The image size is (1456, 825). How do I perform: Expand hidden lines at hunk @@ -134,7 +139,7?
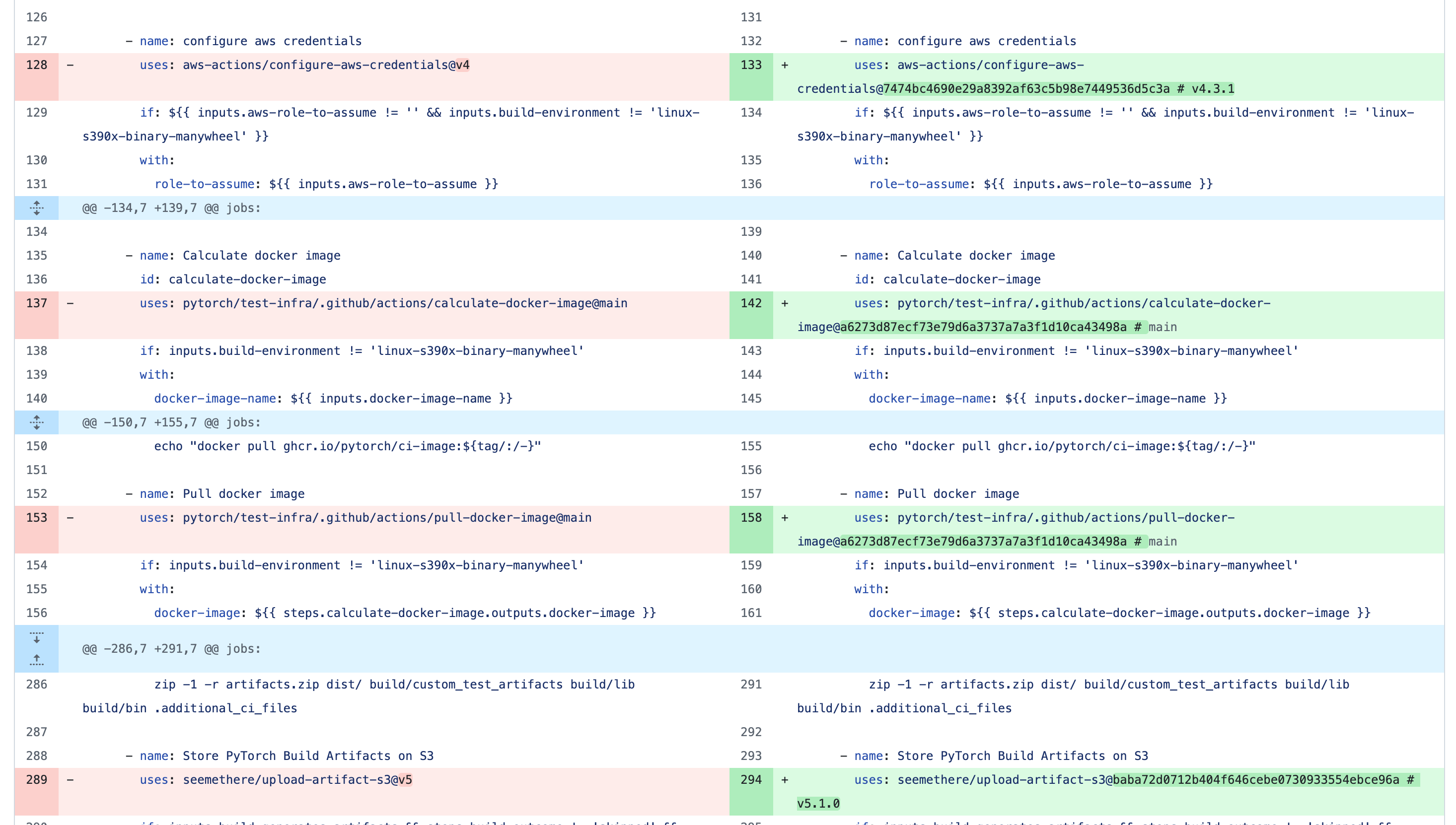(36, 208)
